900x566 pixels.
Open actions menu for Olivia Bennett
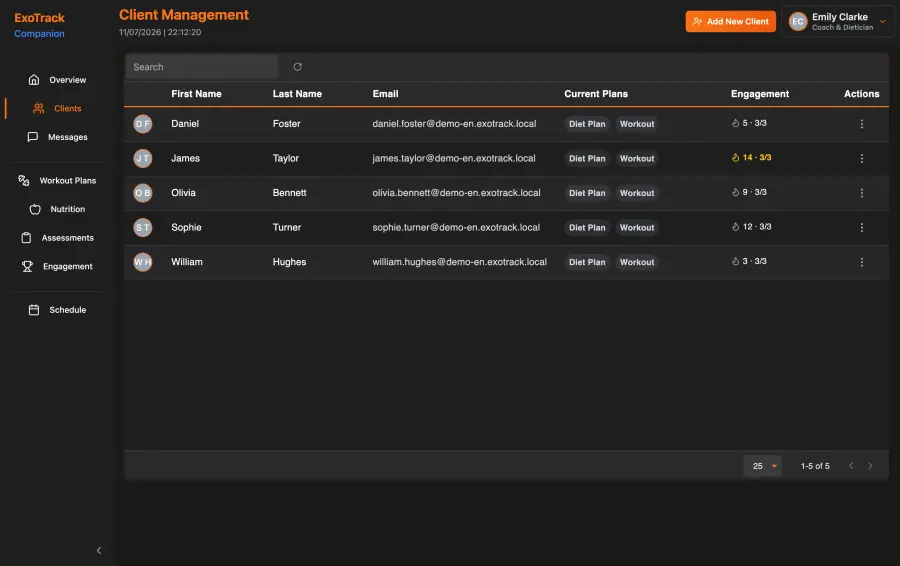point(861,193)
